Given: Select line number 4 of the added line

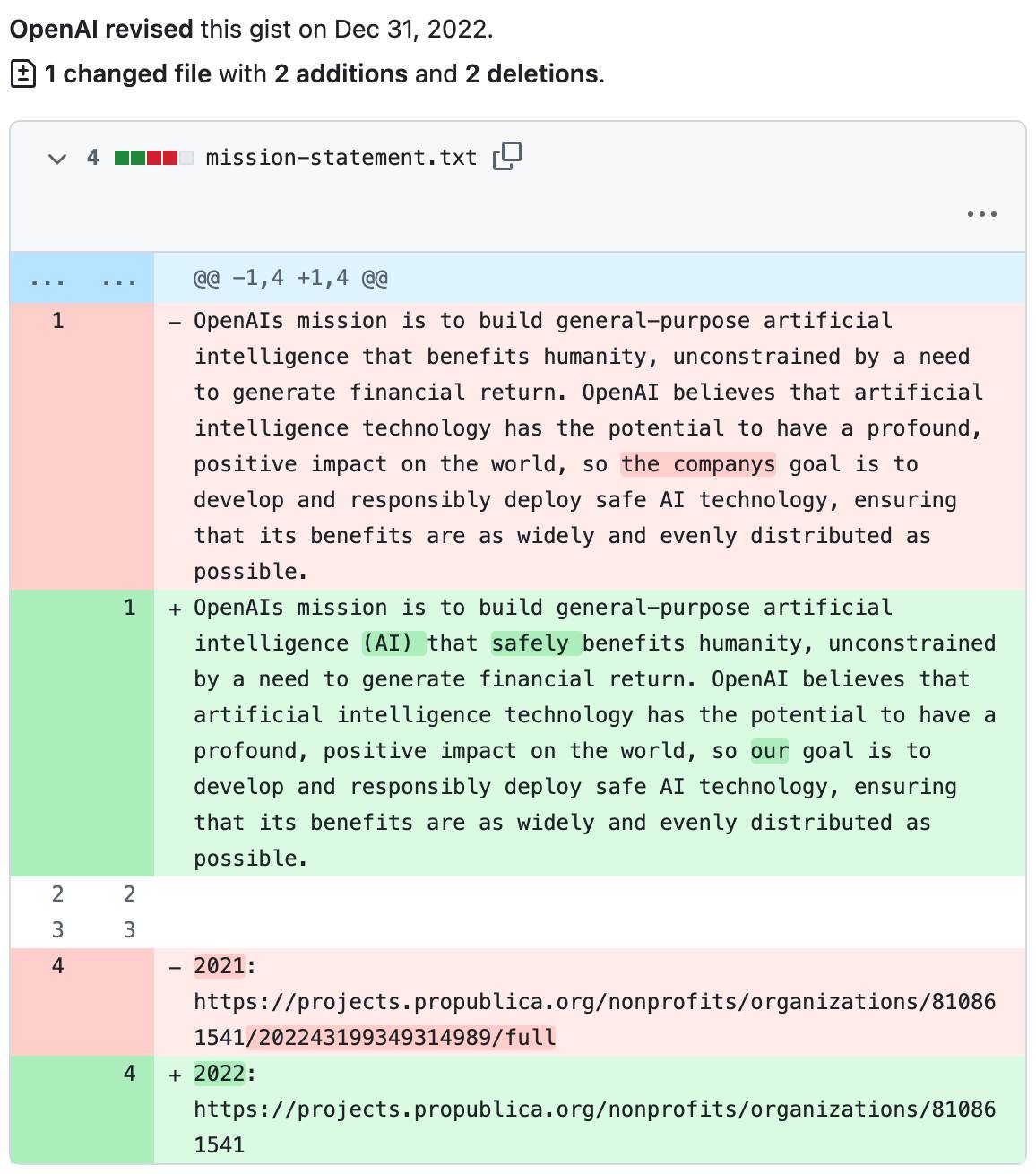Looking at the screenshot, I should [x=128, y=1073].
